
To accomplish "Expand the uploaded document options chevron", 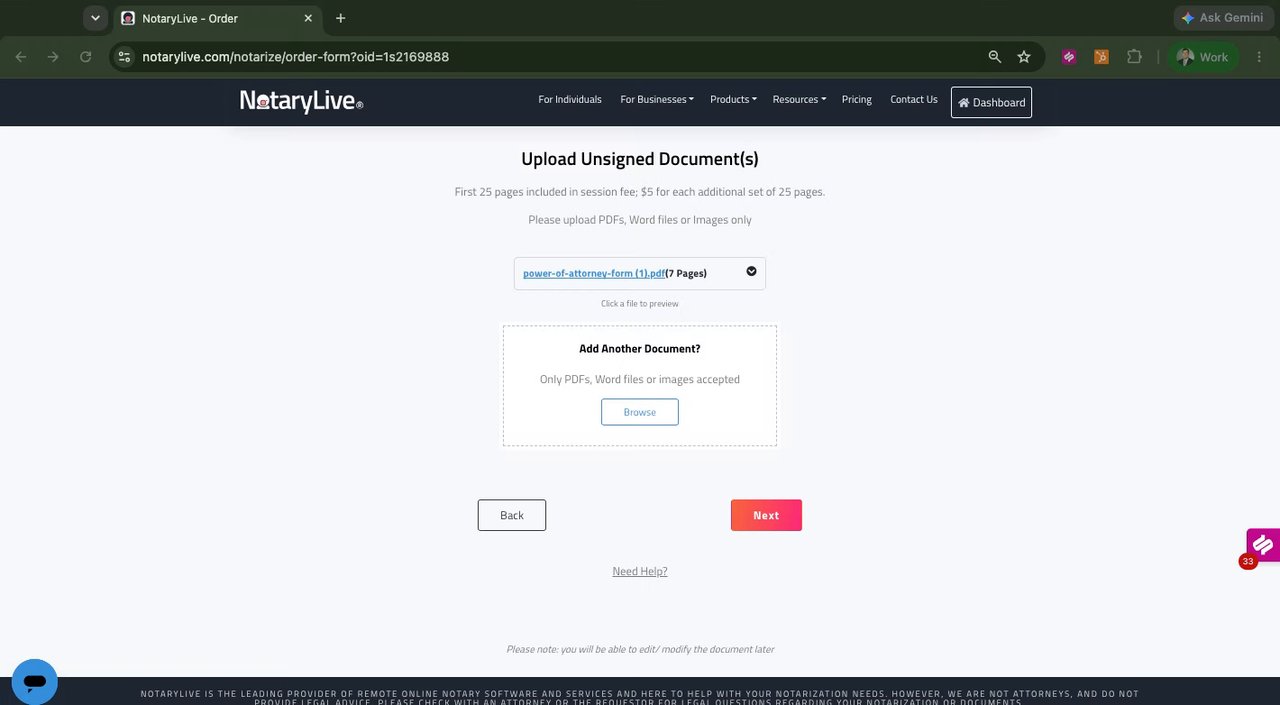I will tap(751, 271).
